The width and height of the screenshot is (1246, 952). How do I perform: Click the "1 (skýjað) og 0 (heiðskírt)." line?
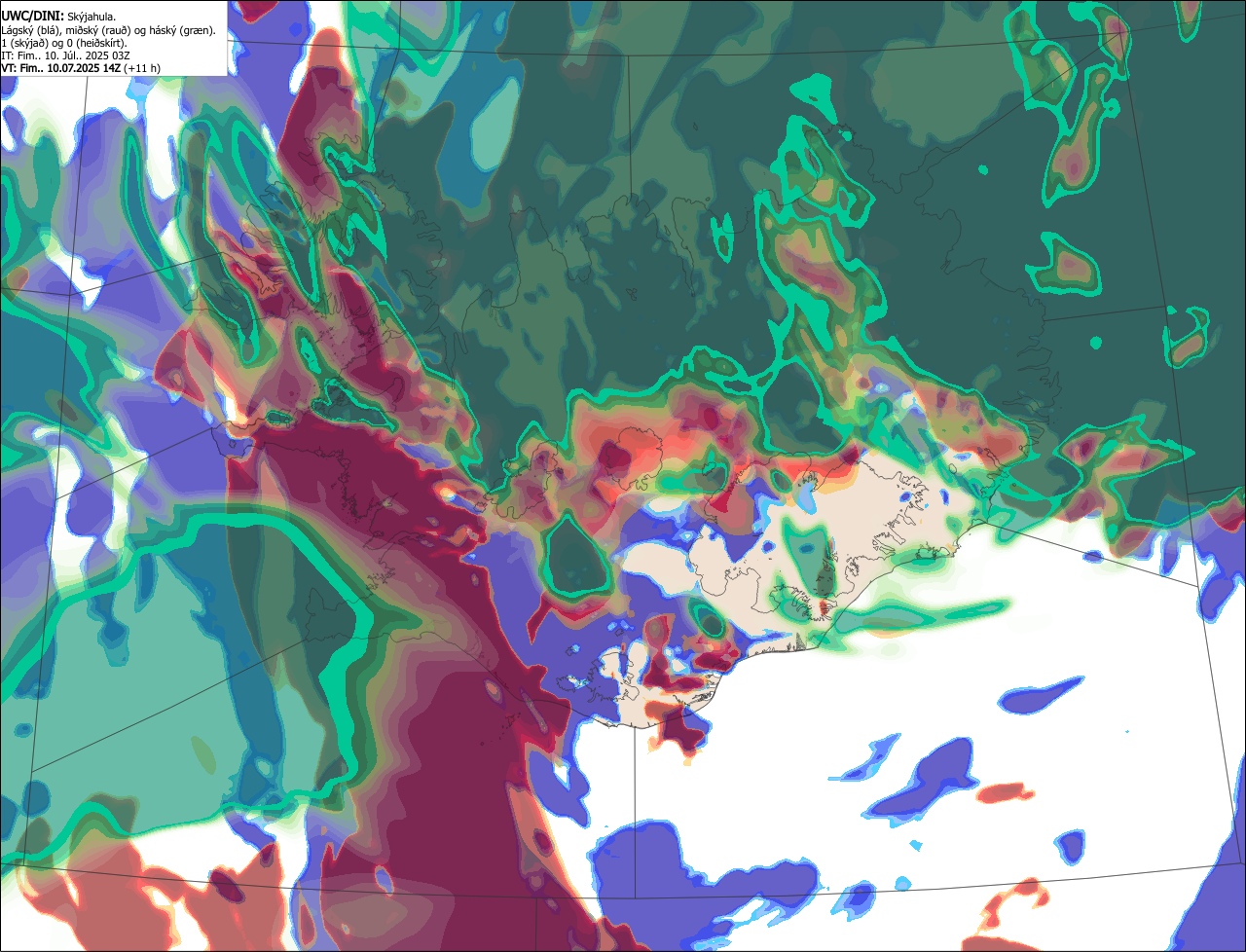pos(63,43)
